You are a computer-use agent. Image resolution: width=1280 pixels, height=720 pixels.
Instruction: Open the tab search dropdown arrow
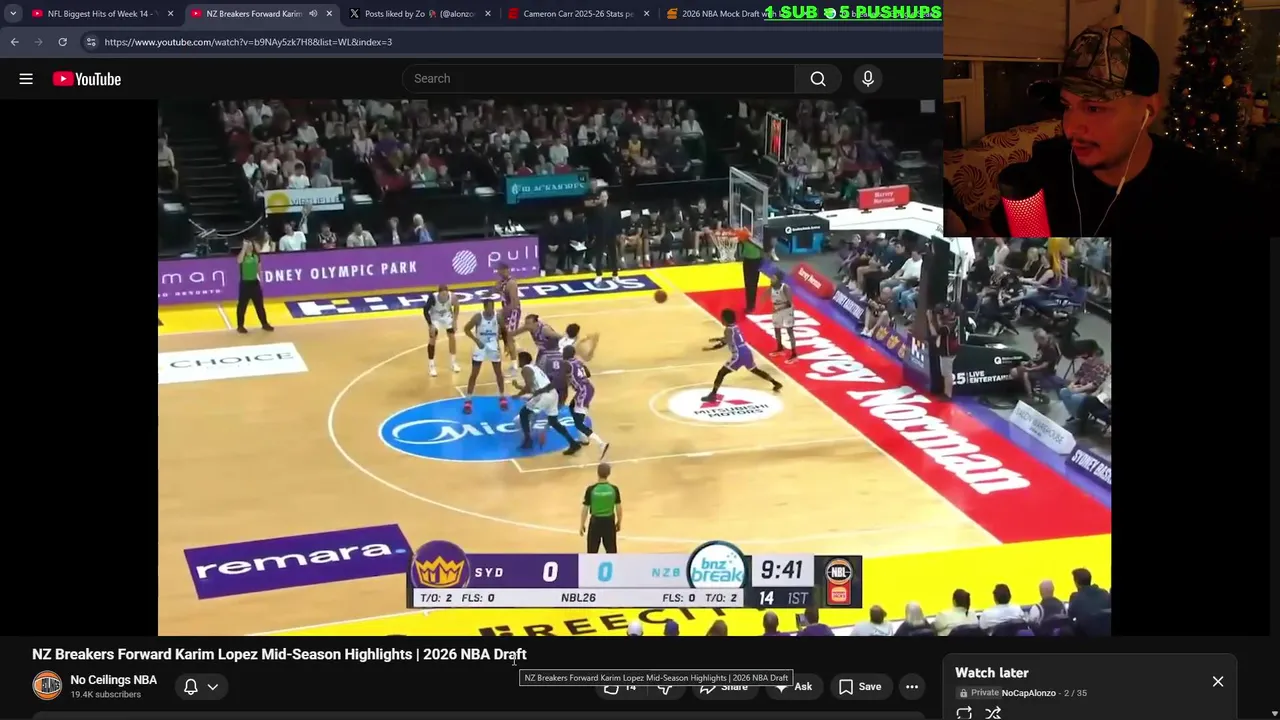coord(12,14)
